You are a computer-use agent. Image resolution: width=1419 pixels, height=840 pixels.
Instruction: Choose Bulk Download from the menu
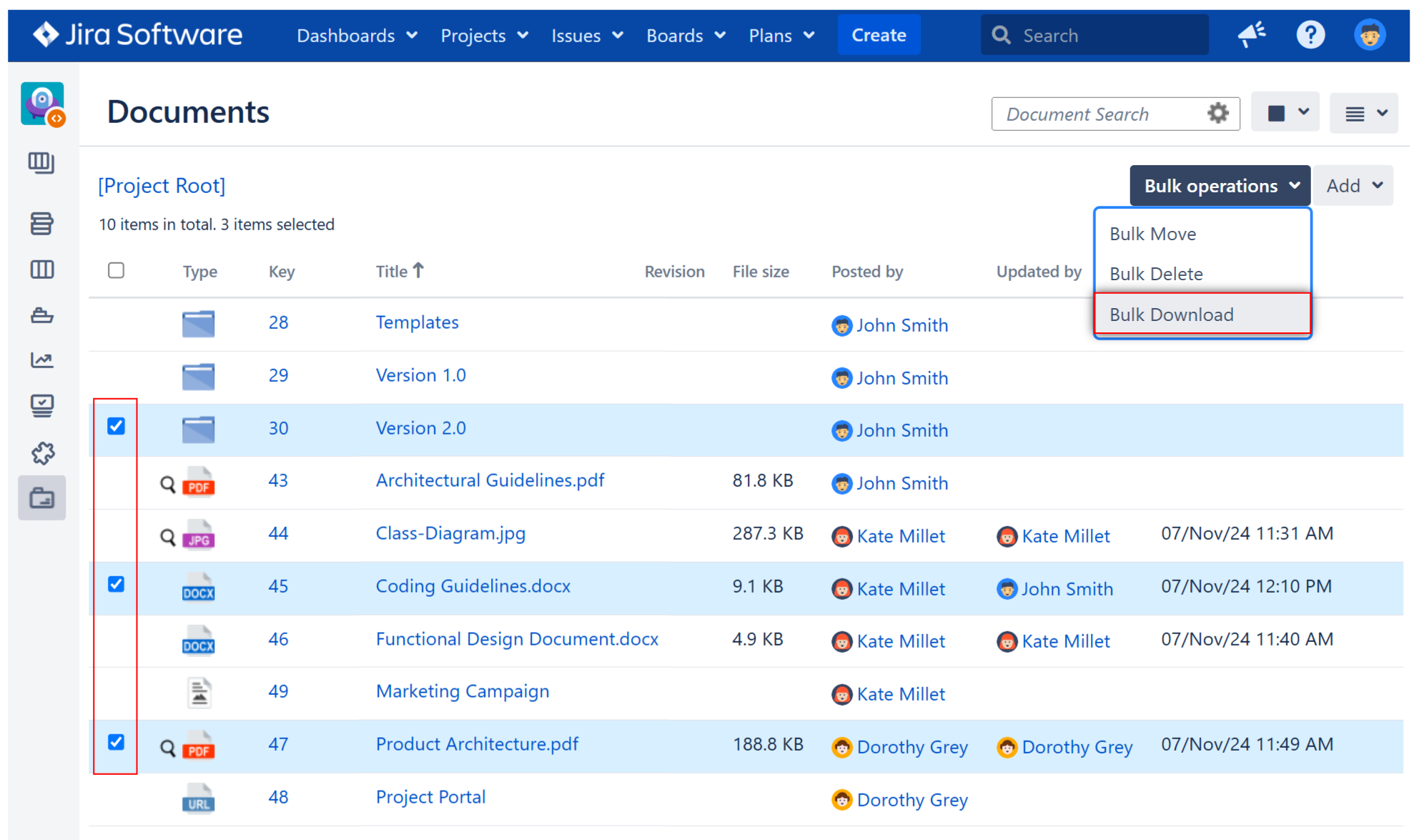[x=1171, y=315]
